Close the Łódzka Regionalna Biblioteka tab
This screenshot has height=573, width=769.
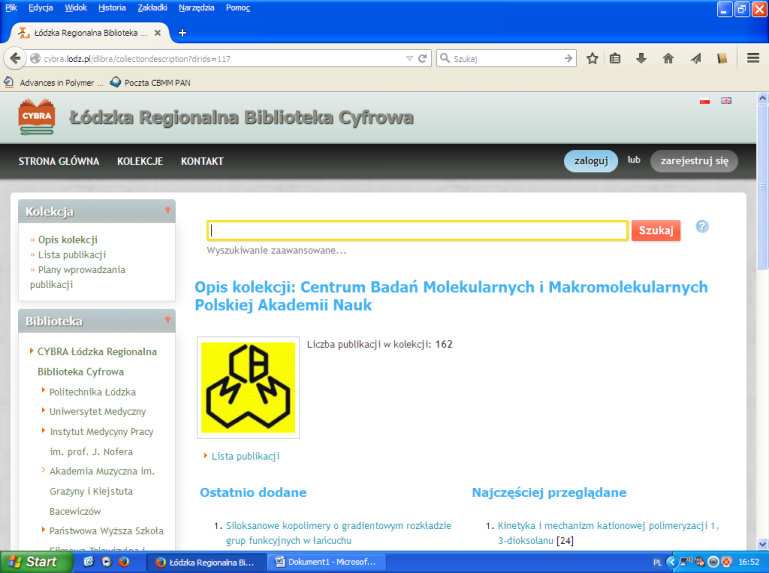coord(157,33)
